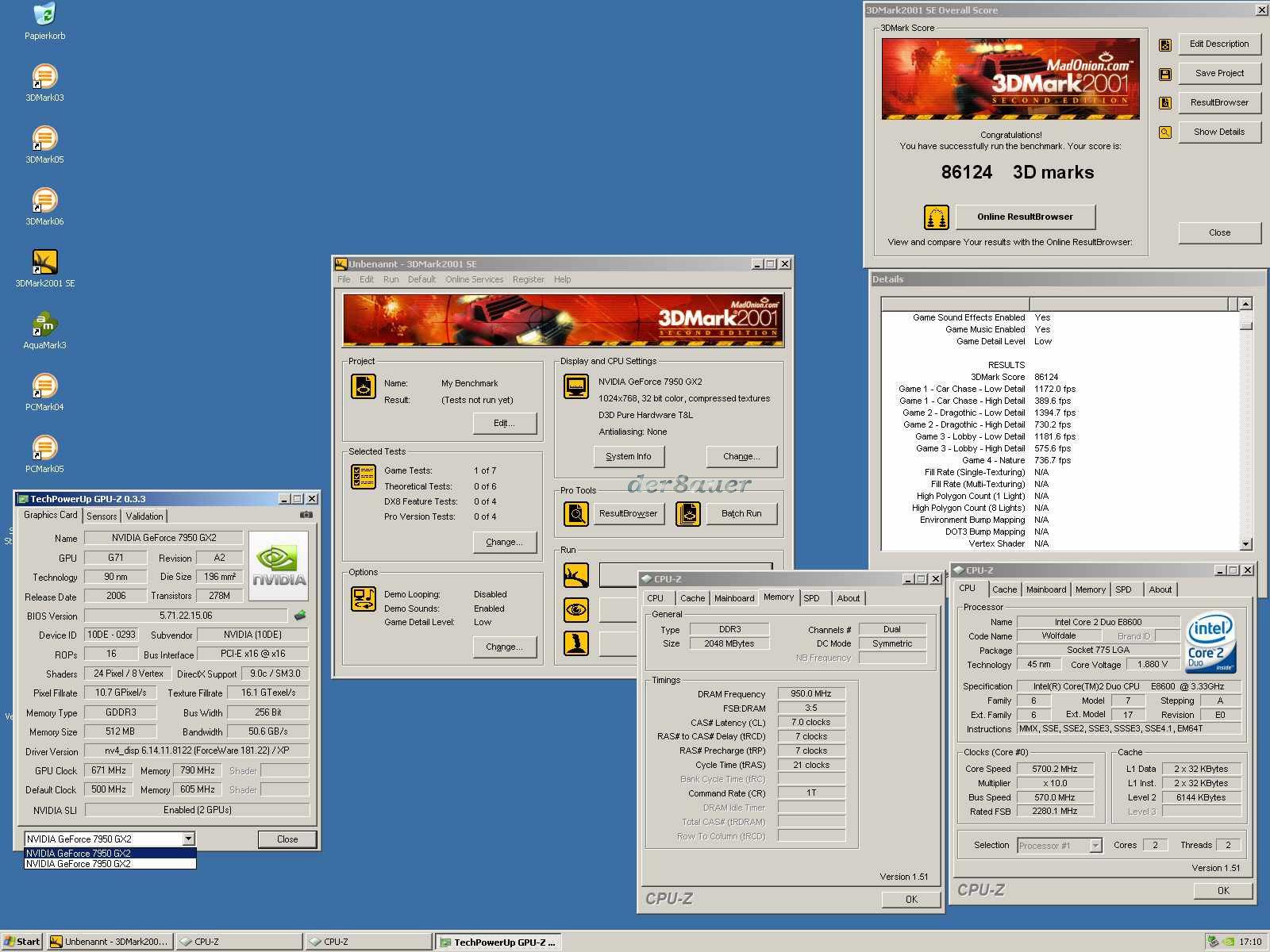Click the Options demo settings icon
This screenshot has height=952, width=1270.
click(x=364, y=599)
